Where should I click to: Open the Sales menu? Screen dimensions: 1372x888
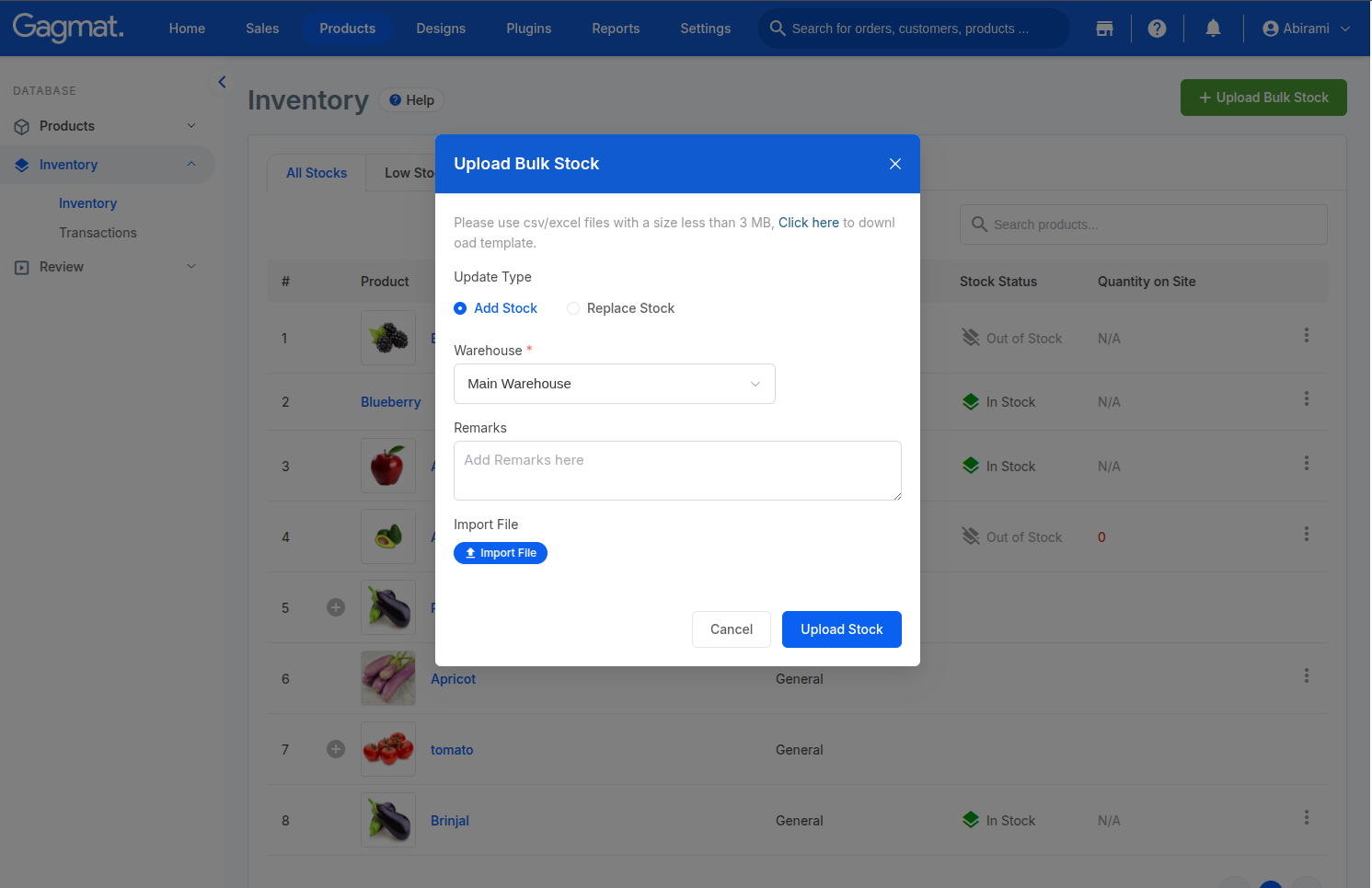click(262, 29)
